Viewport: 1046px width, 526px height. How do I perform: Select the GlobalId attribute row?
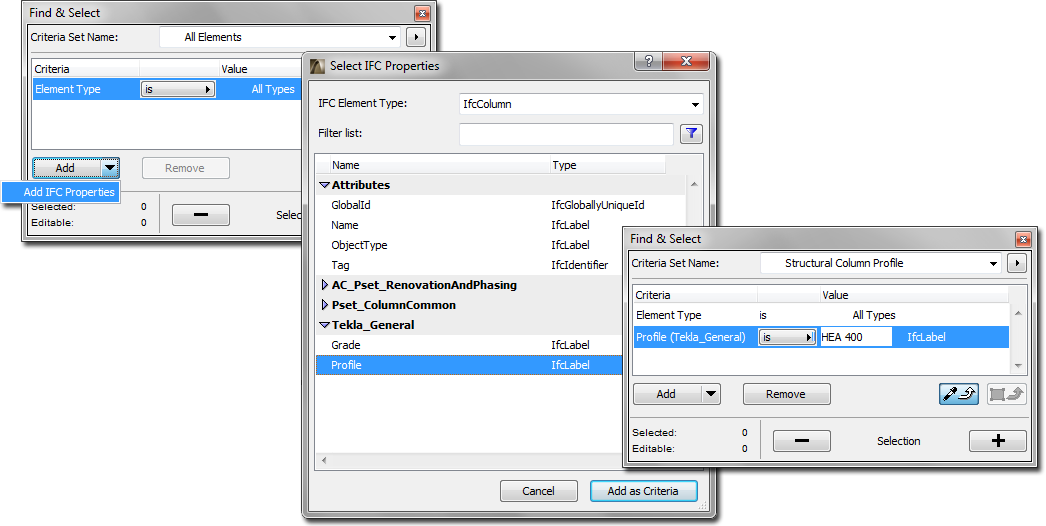point(500,205)
